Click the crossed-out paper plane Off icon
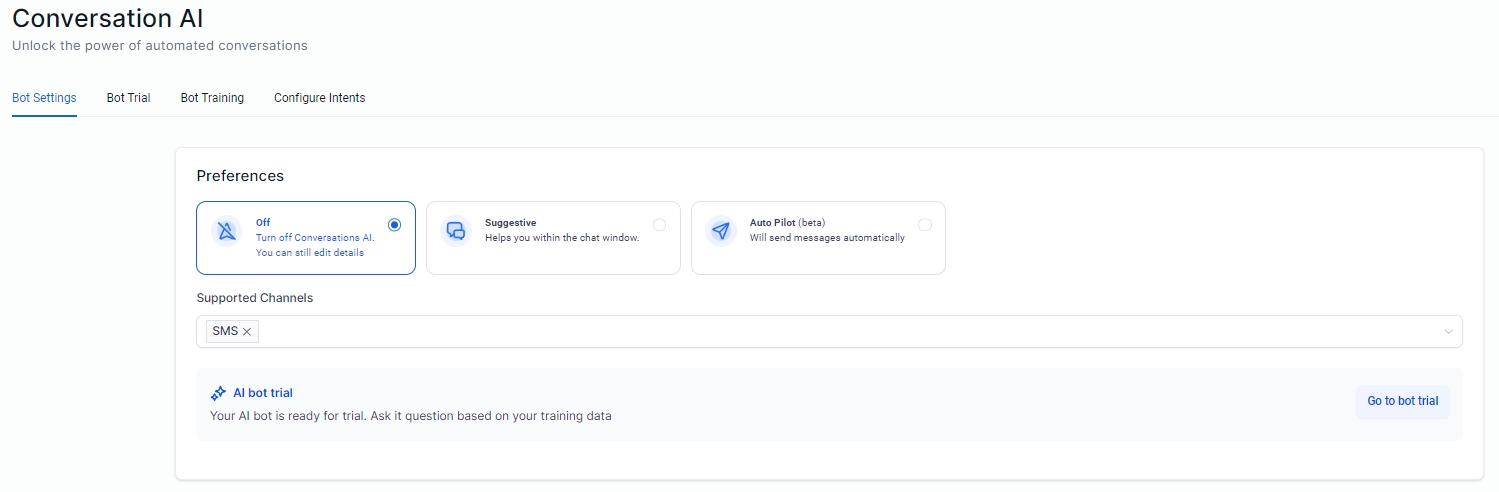The image size is (1499, 492). (x=227, y=231)
